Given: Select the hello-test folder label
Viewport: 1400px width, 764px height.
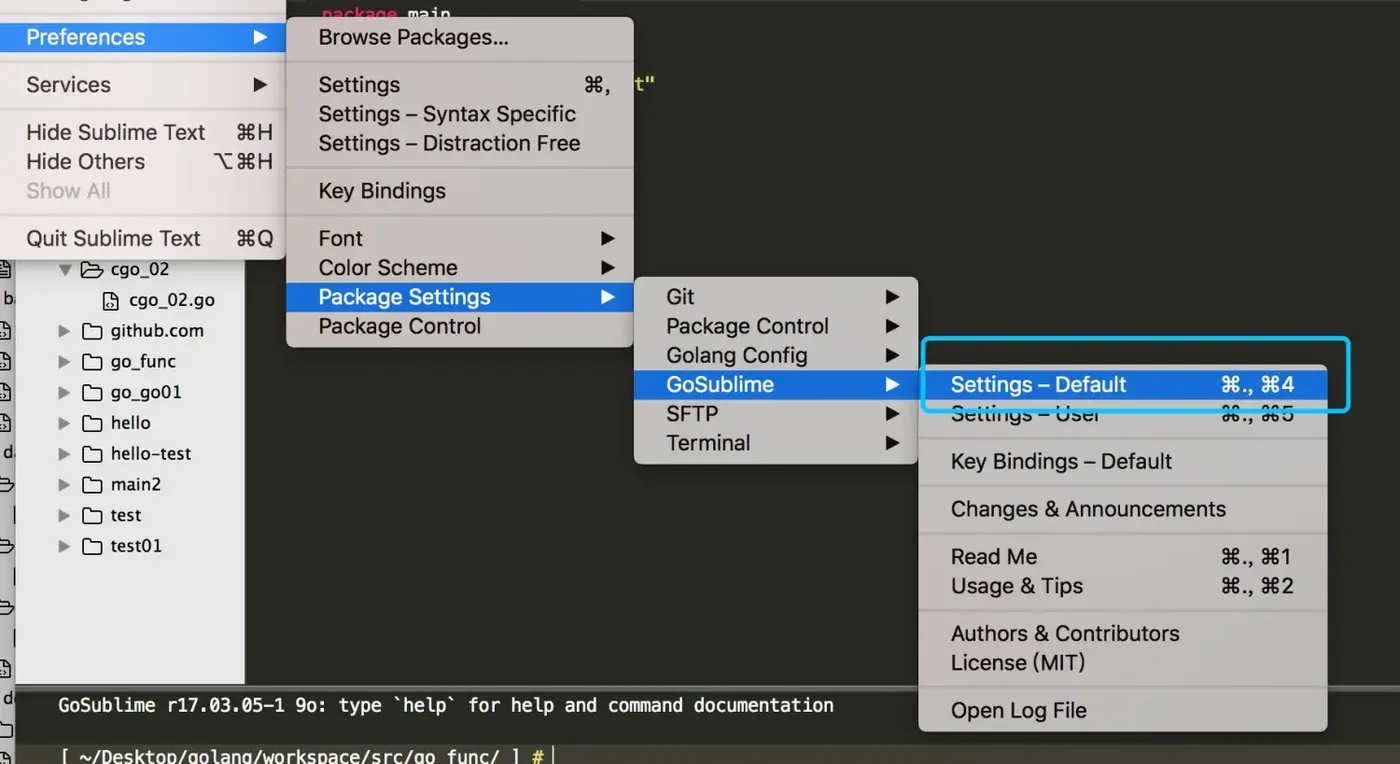Looking at the screenshot, I should click(151, 454).
